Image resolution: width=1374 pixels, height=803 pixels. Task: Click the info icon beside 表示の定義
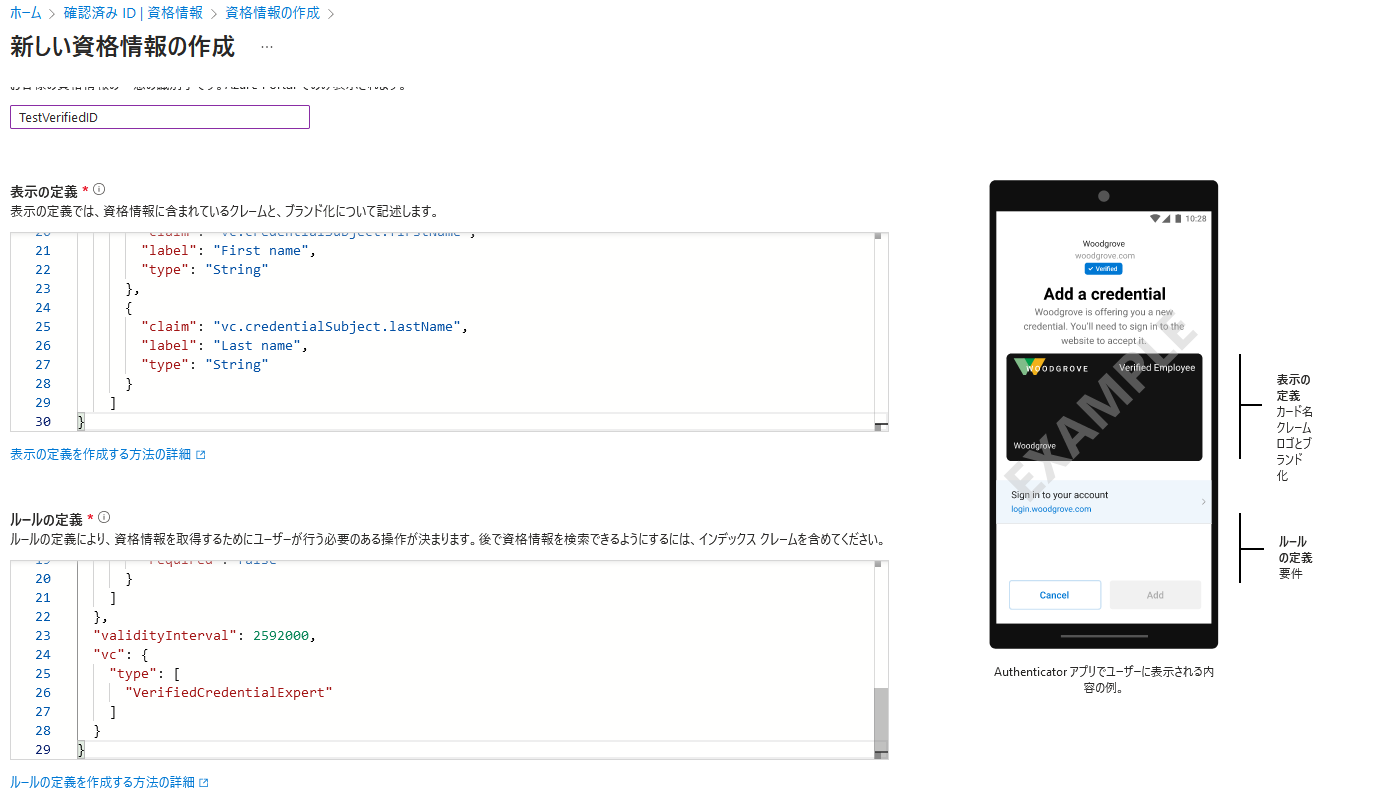(99, 189)
